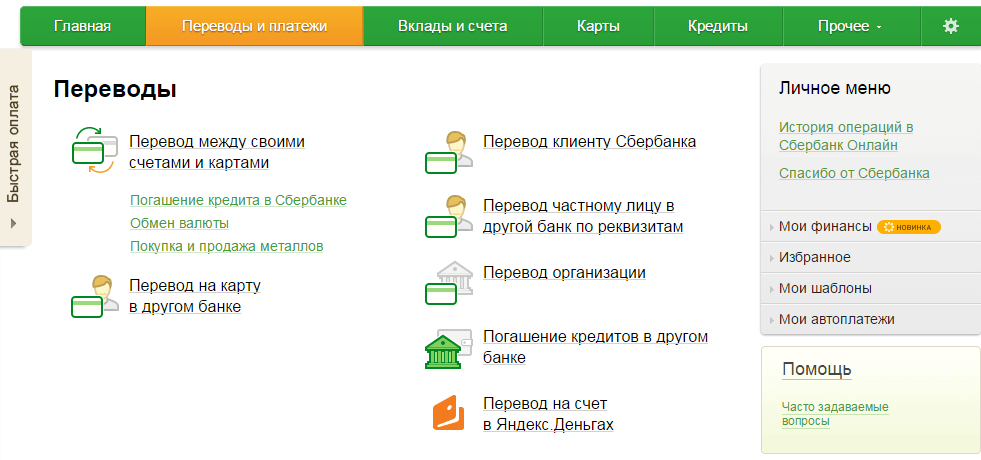Expand the Мои финансы section
This screenshot has height=460, width=981.
pos(870,227)
